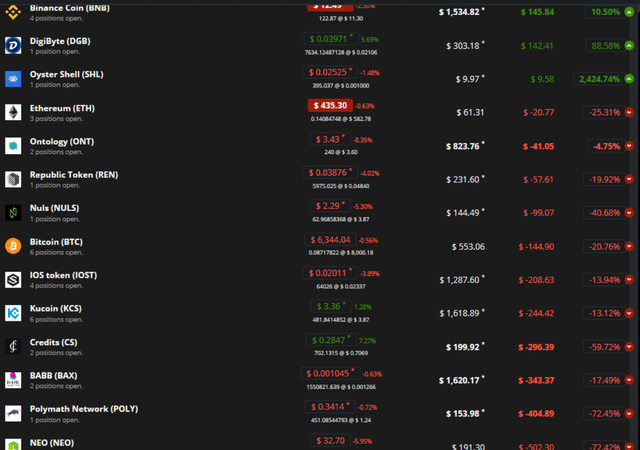Open the Kucoin (KCS) coin name

(56, 308)
